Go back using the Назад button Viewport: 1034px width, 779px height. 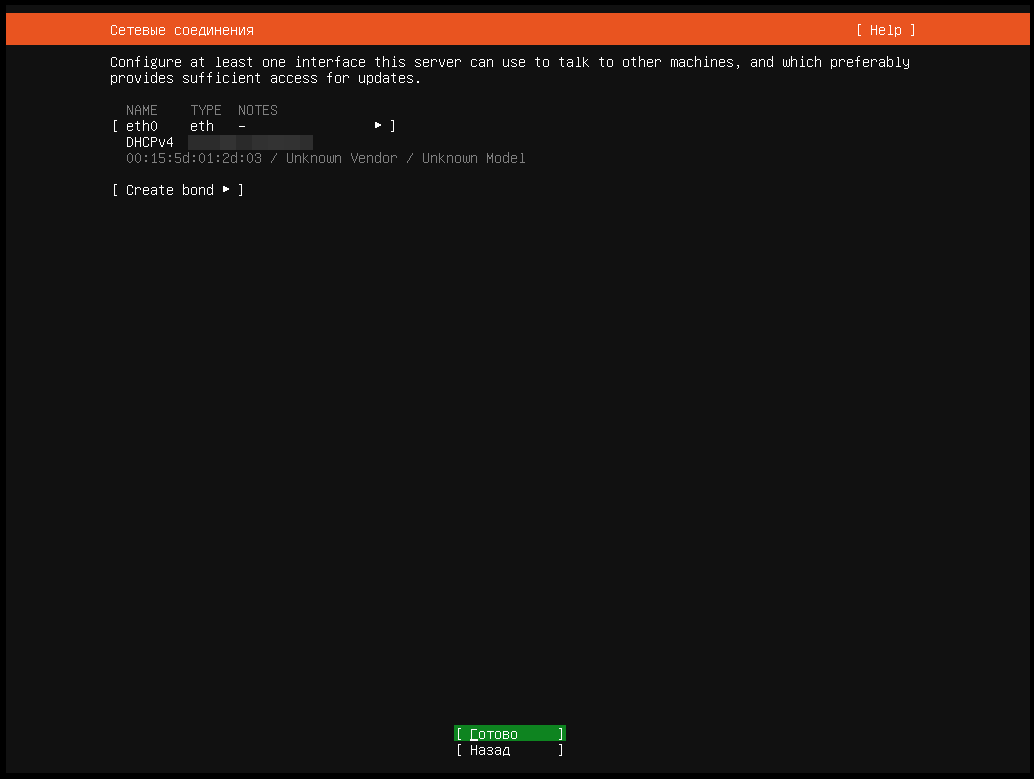[509, 750]
